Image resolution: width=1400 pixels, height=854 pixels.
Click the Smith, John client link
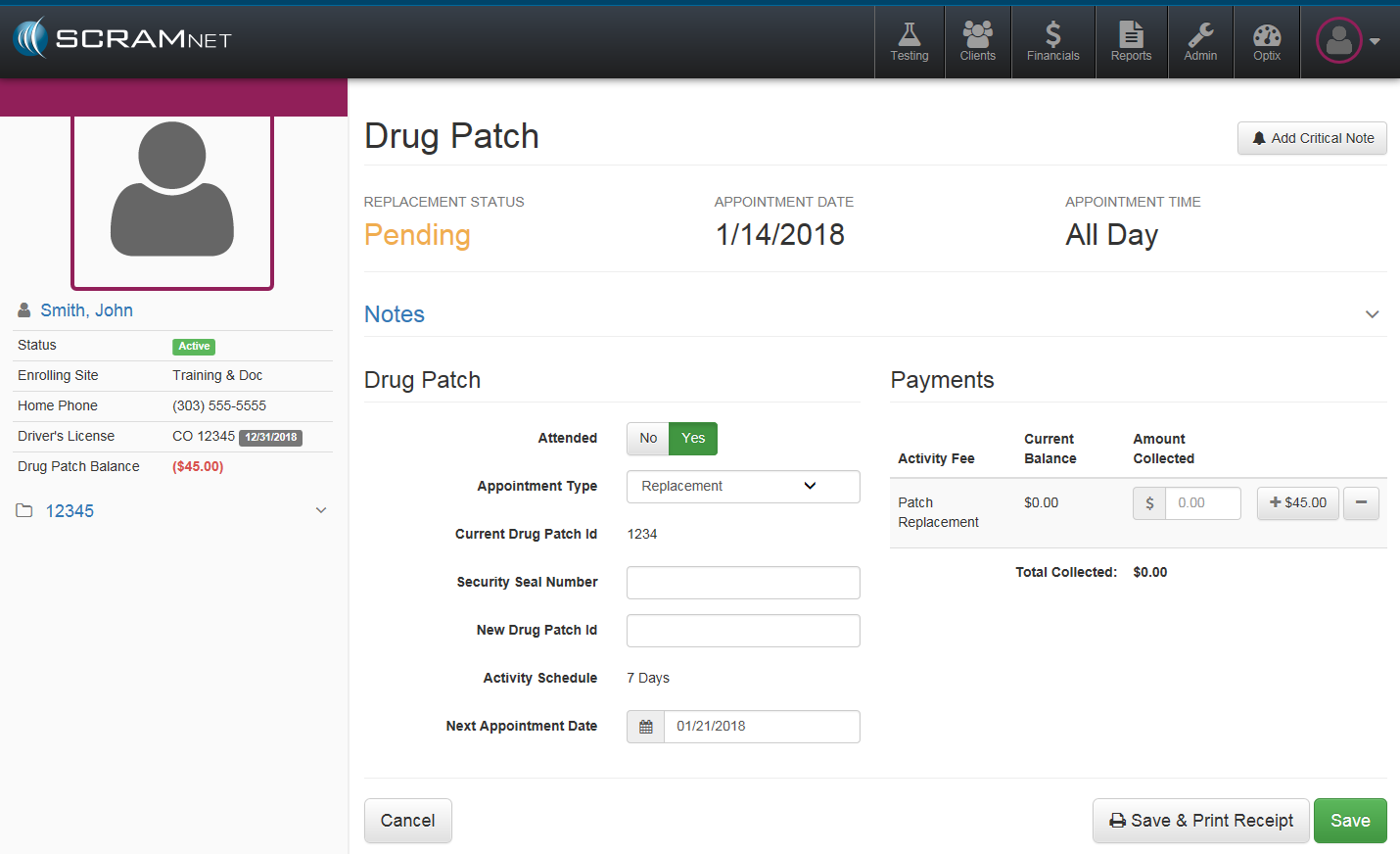[86, 310]
